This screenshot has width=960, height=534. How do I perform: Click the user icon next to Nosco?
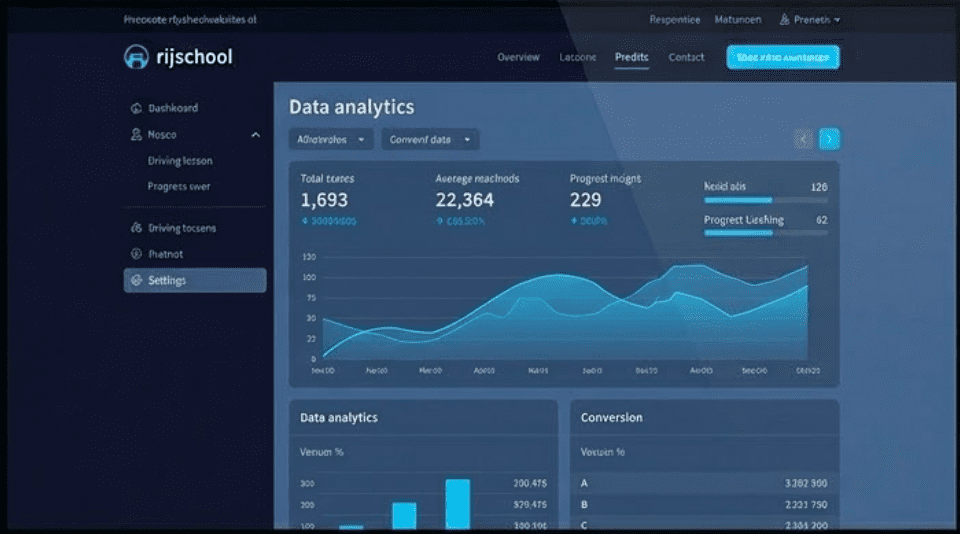tap(135, 134)
